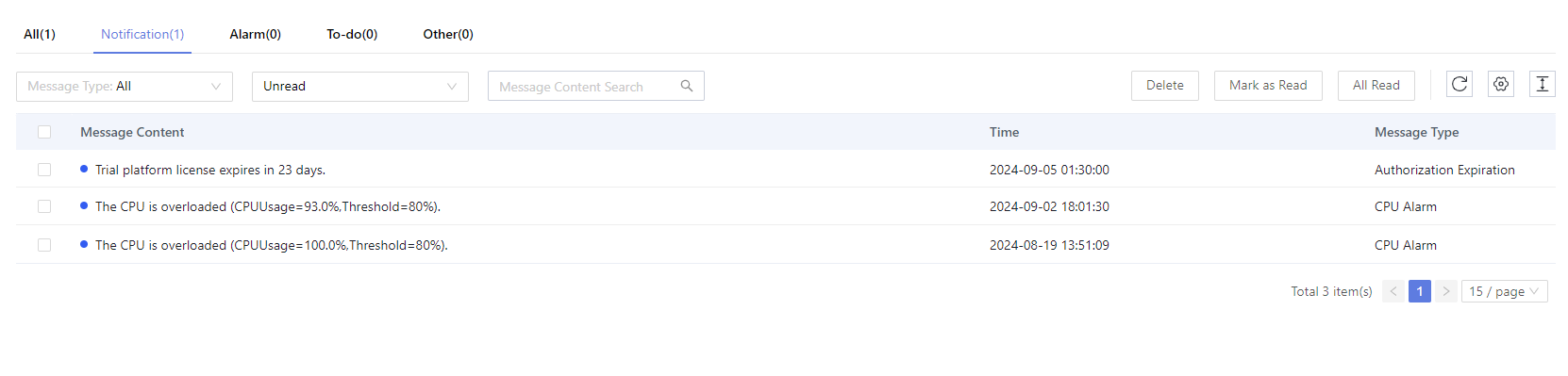Go to next page arrow
The height and width of the screenshot is (376, 1568).
[1446, 291]
